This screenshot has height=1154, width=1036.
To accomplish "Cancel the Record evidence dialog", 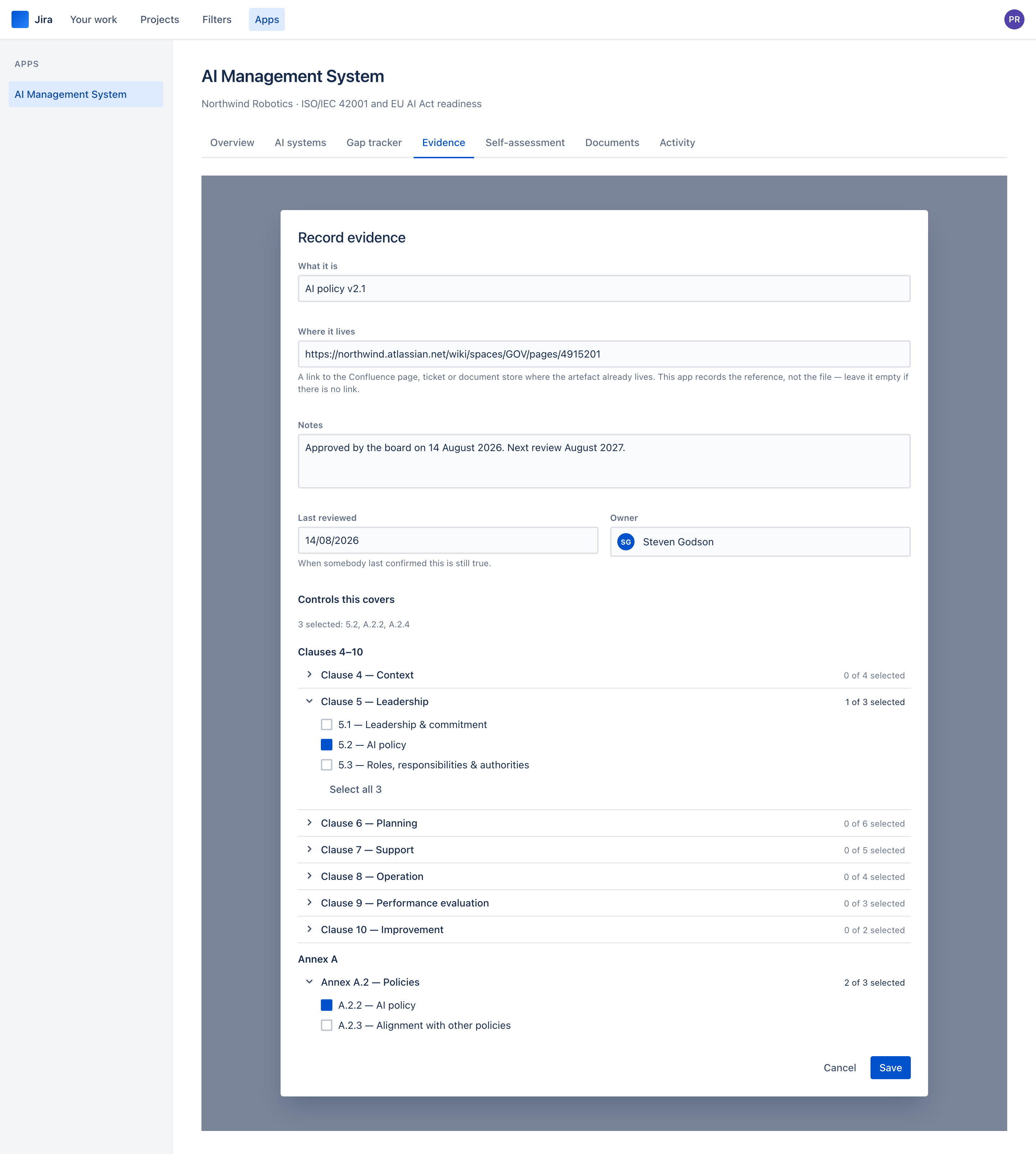I will [840, 1067].
